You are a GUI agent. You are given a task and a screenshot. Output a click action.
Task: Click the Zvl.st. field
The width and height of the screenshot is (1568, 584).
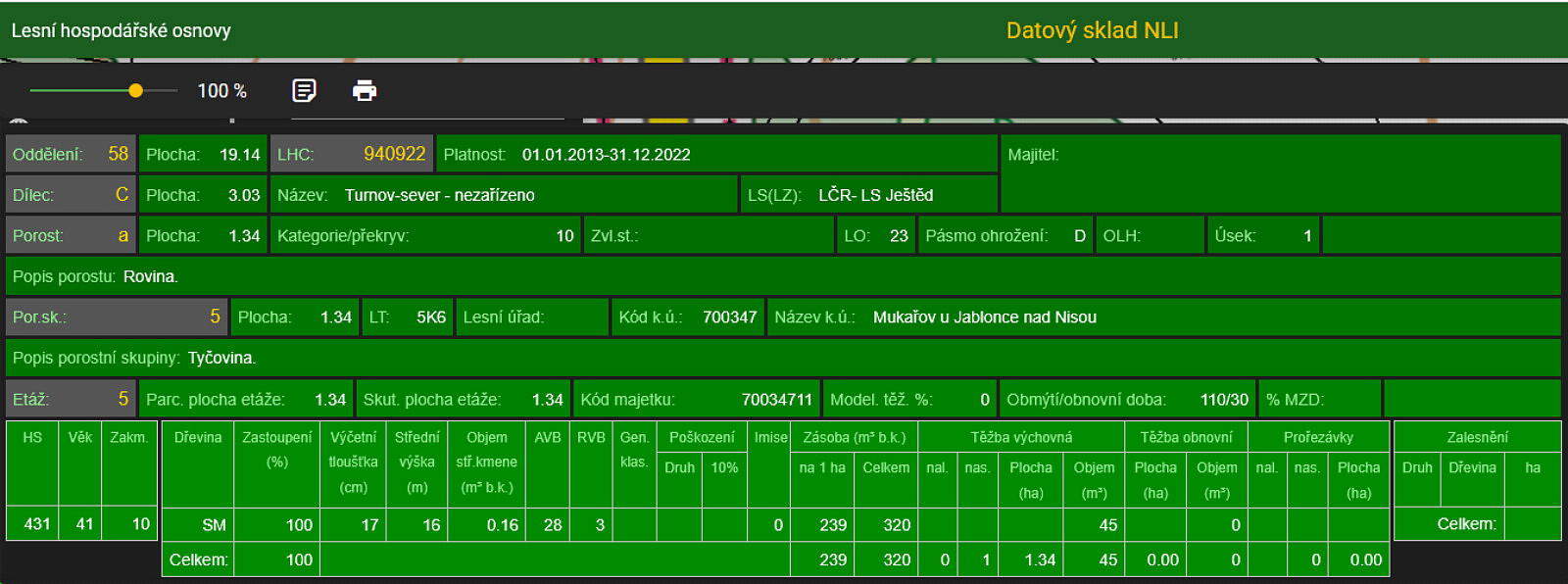[711, 235]
